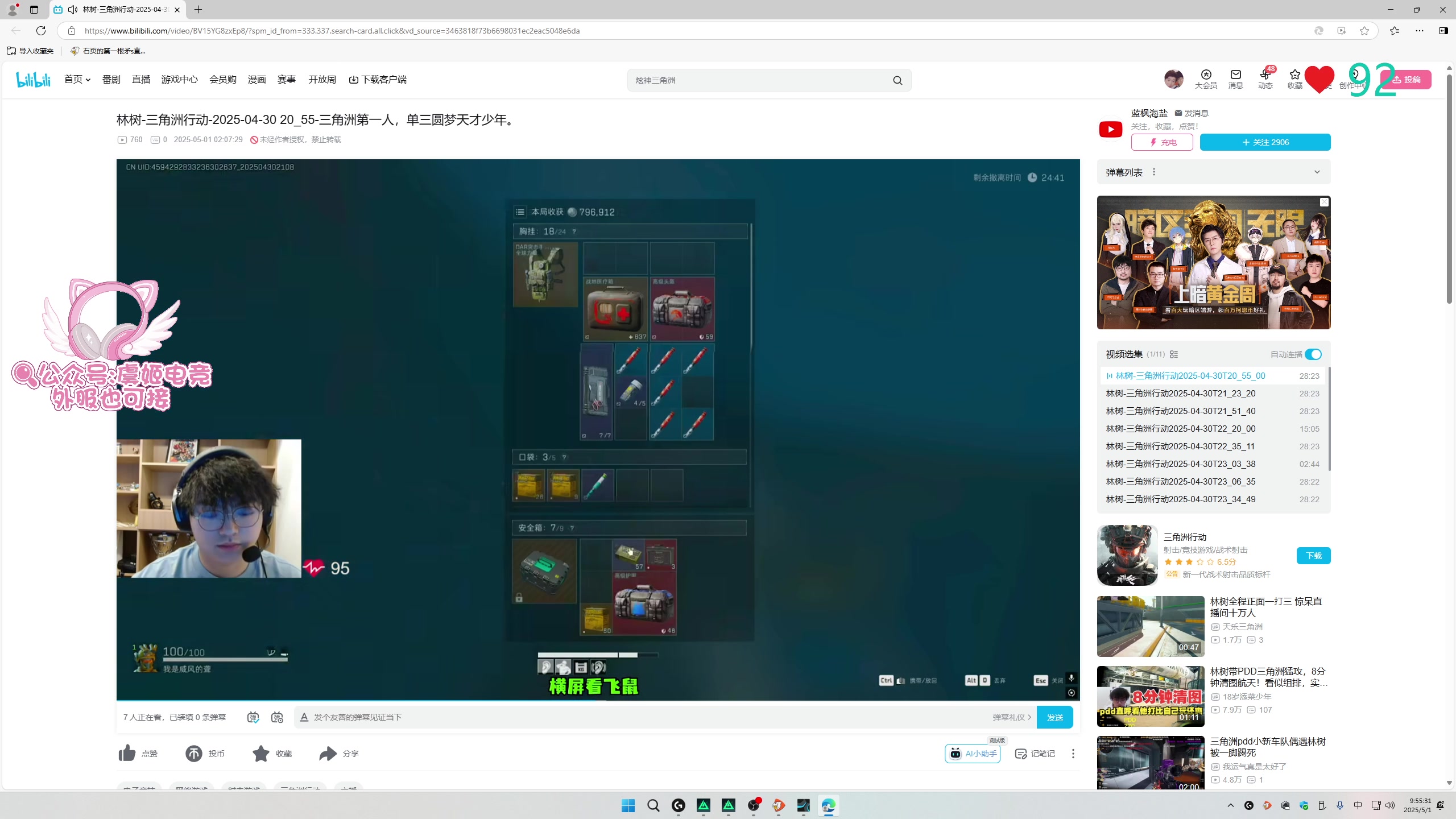Add this page to favorites star
Viewport: 1456px width, 819px height.
click(1364, 31)
